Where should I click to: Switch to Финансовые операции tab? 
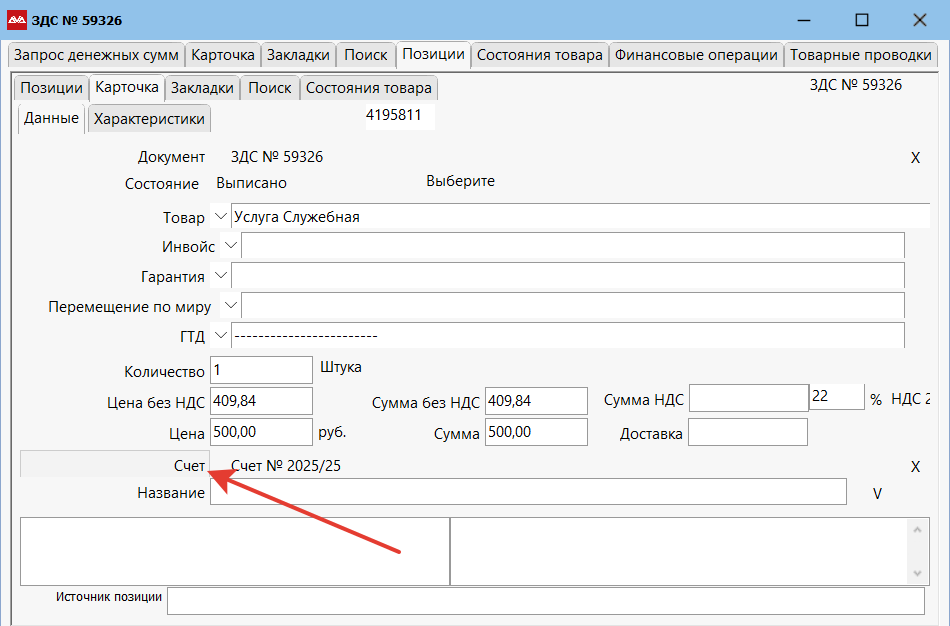(696, 55)
